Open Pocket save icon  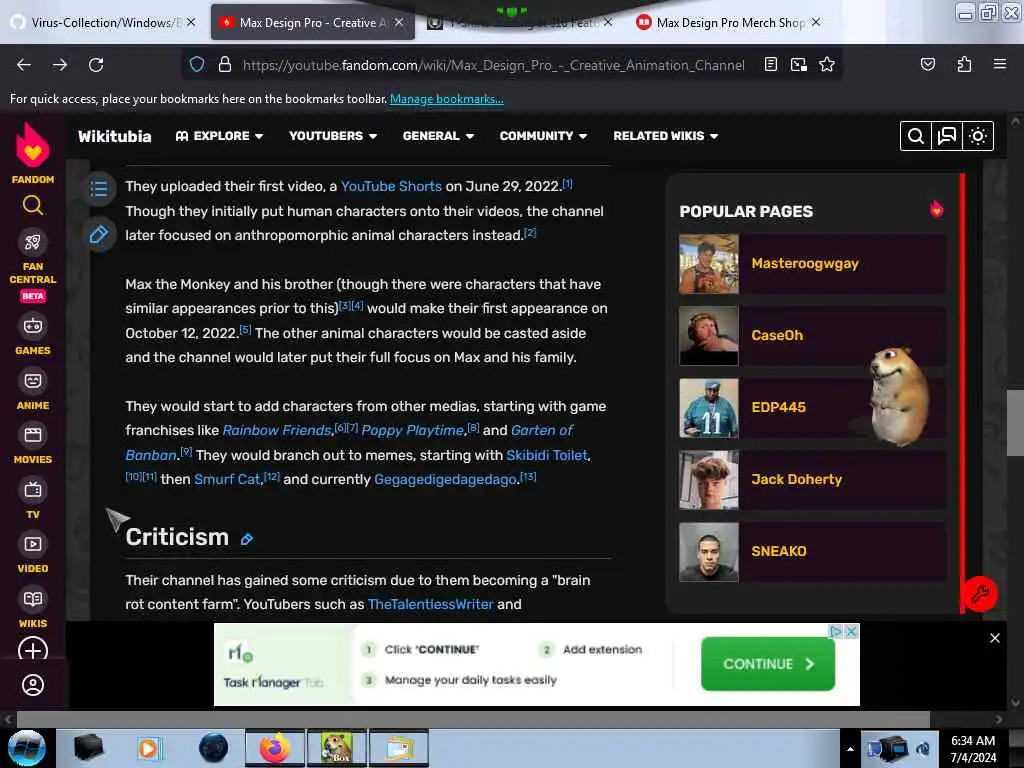[x=927, y=65]
